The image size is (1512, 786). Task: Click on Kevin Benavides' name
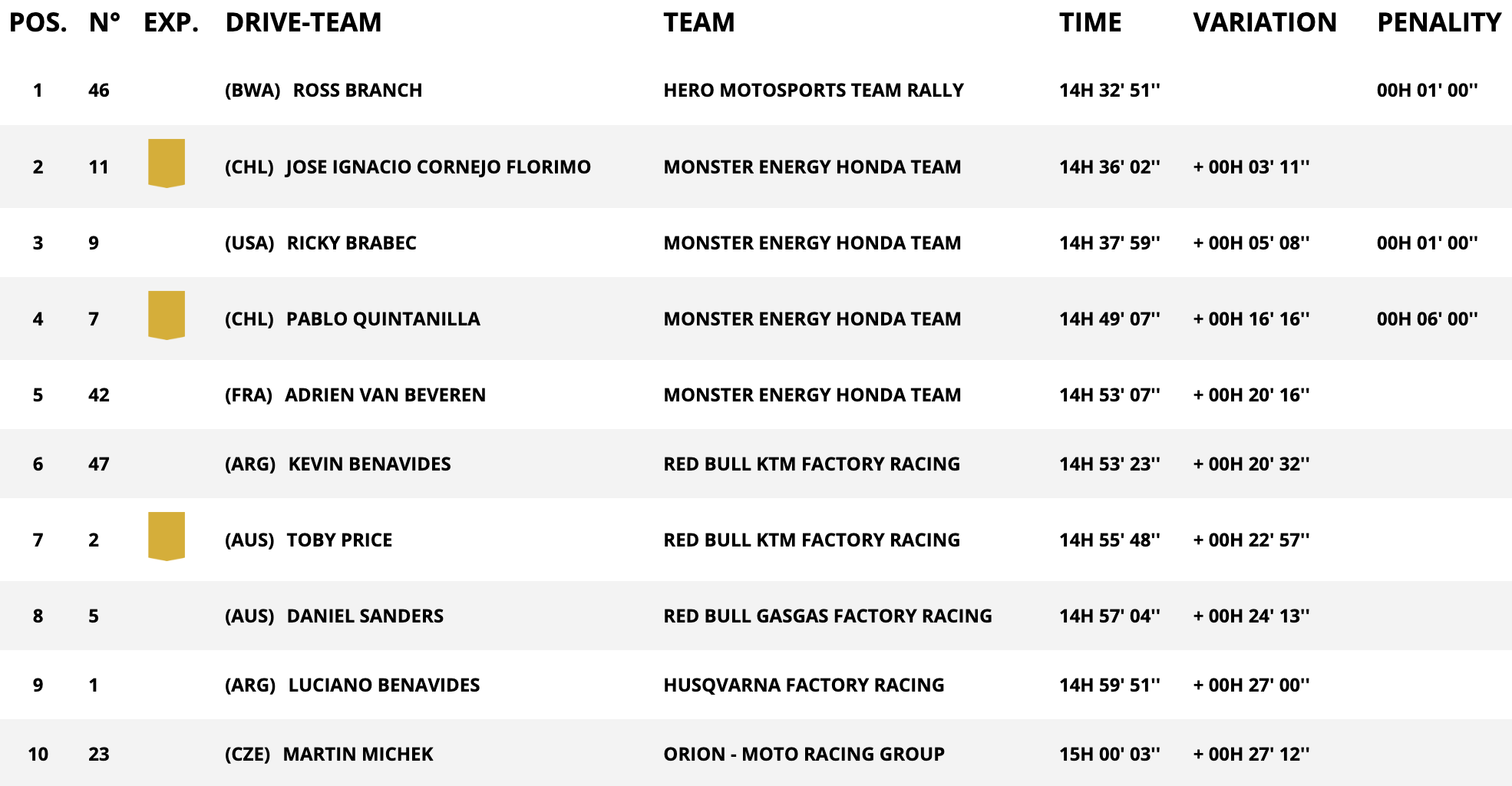click(369, 464)
